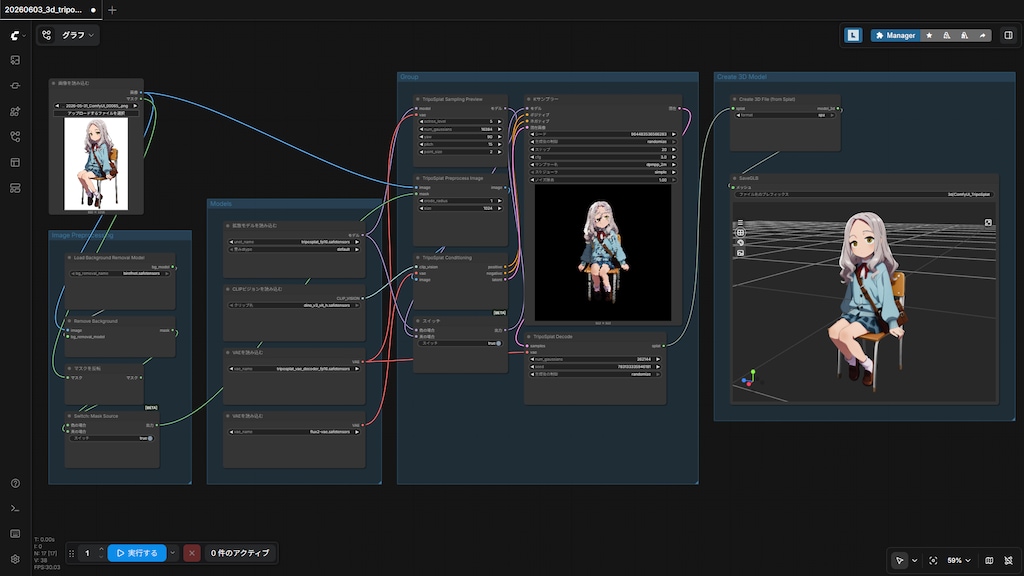Open settings gear in sidebar
Viewport: 1024px width, 576px height.
[15, 559]
